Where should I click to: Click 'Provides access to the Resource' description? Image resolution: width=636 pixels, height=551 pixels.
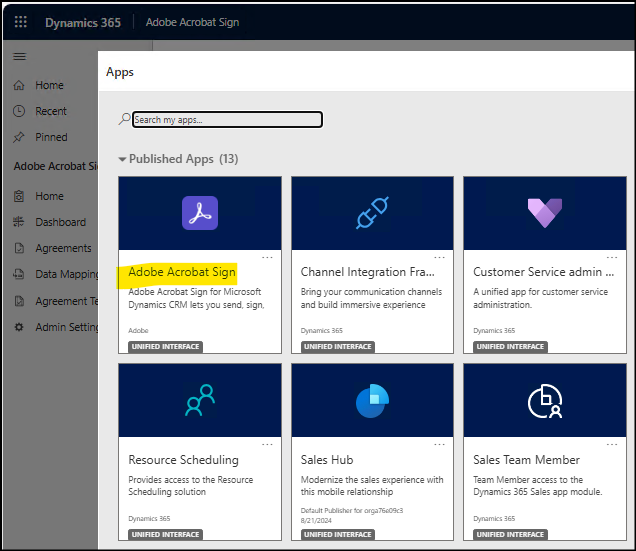[x=191, y=480]
